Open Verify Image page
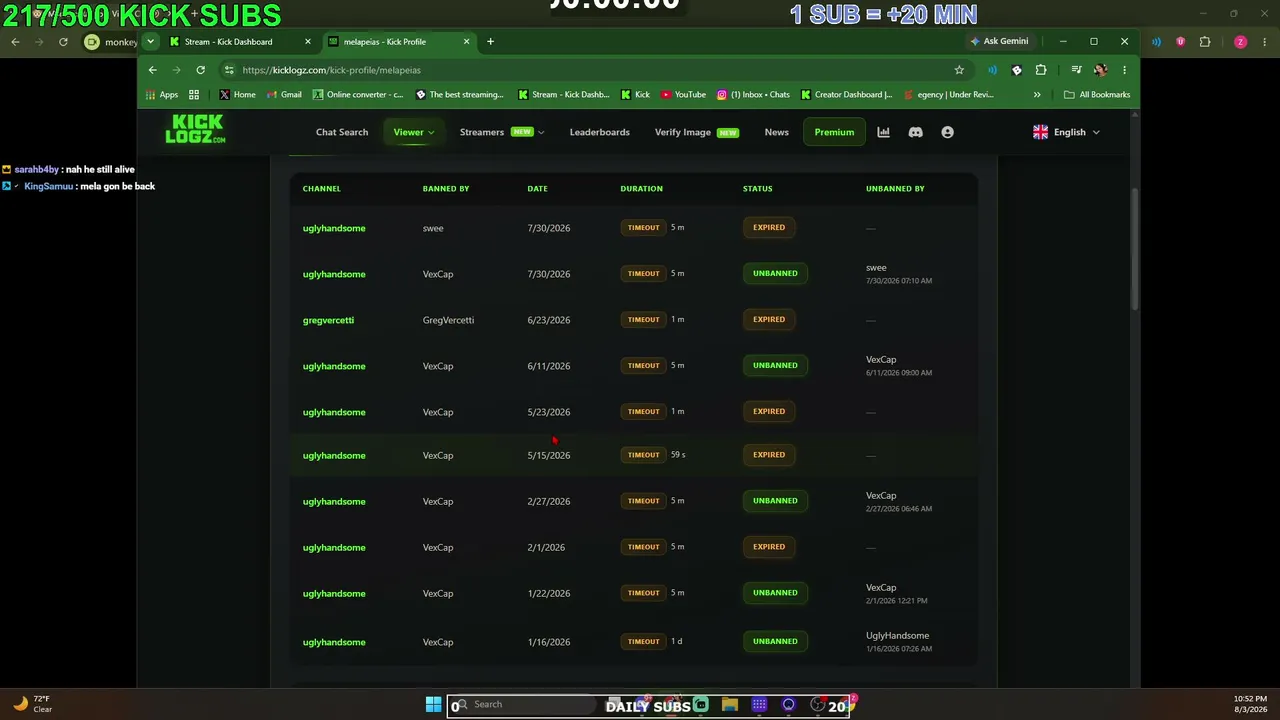Image resolution: width=1280 pixels, height=720 pixels. [696, 132]
